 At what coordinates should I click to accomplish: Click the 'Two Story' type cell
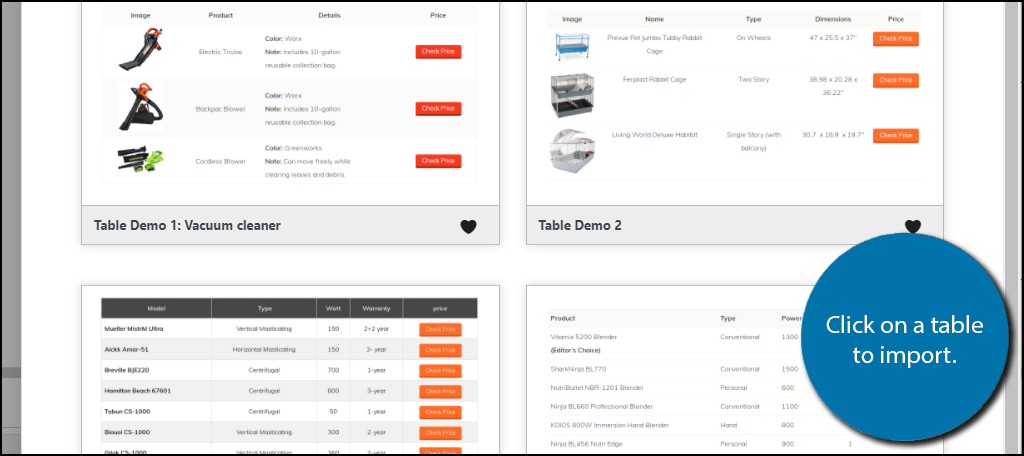[x=754, y=80]
